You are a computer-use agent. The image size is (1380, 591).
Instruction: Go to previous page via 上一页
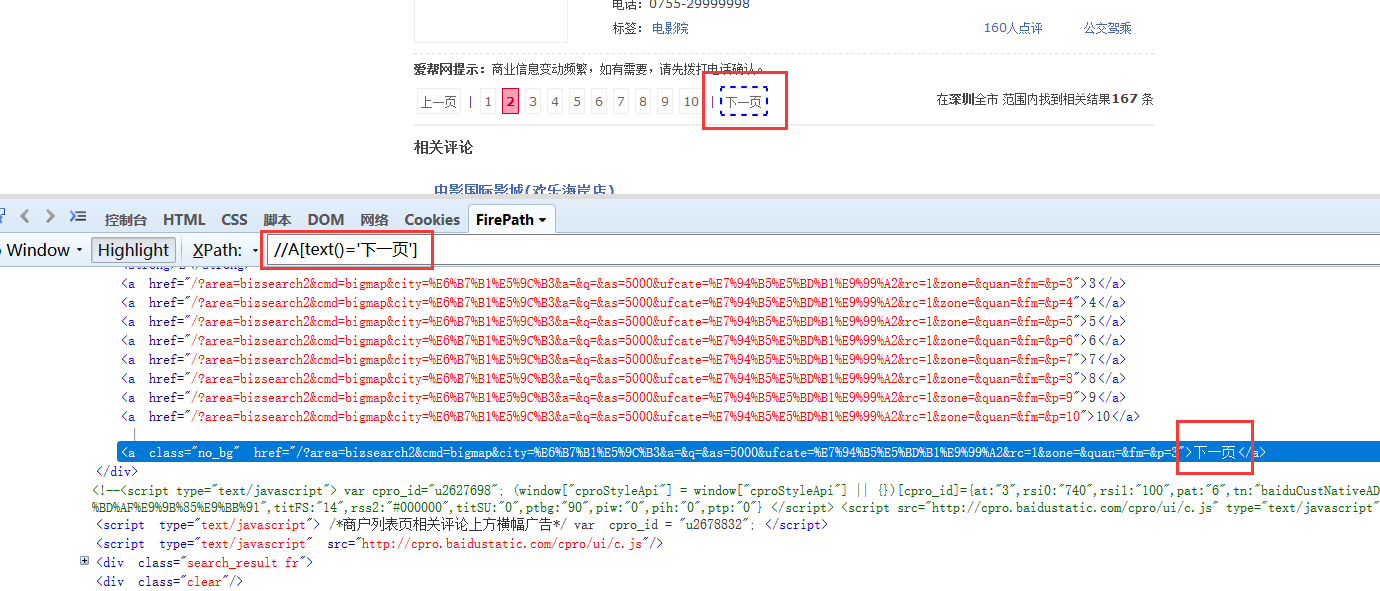438,101
